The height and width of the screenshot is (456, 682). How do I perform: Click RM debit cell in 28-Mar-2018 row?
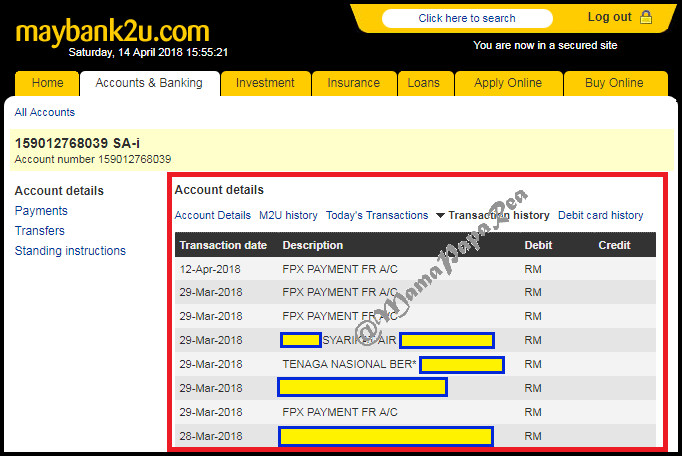pos(533,436)
